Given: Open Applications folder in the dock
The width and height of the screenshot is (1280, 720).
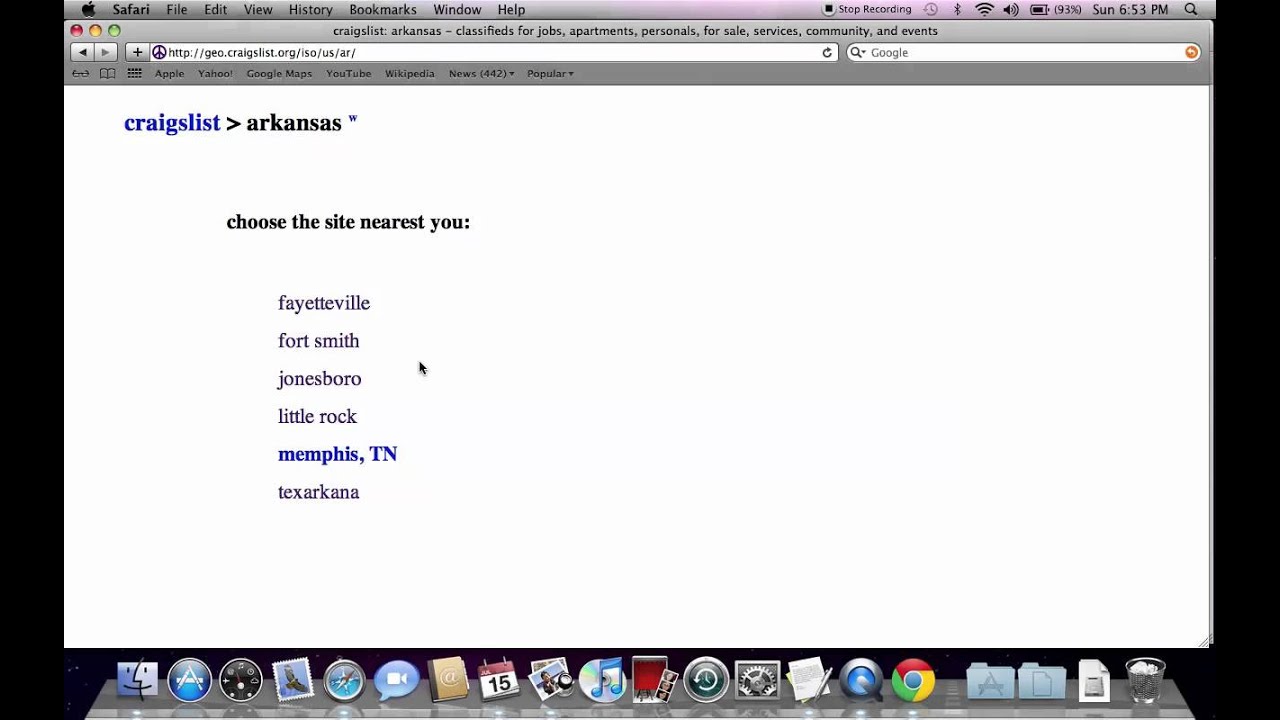Looking at the screenshot, I should [990, 682].
